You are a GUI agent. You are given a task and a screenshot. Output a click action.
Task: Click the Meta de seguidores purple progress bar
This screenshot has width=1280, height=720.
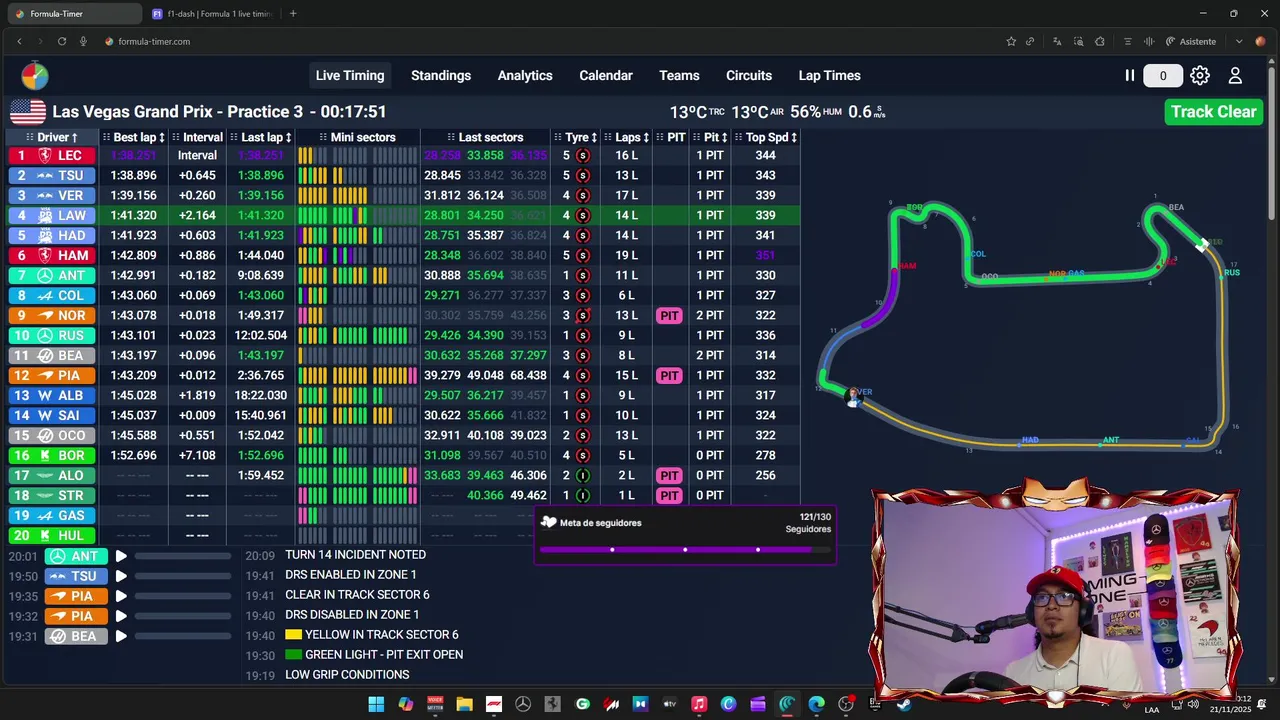tap(685, 549)
